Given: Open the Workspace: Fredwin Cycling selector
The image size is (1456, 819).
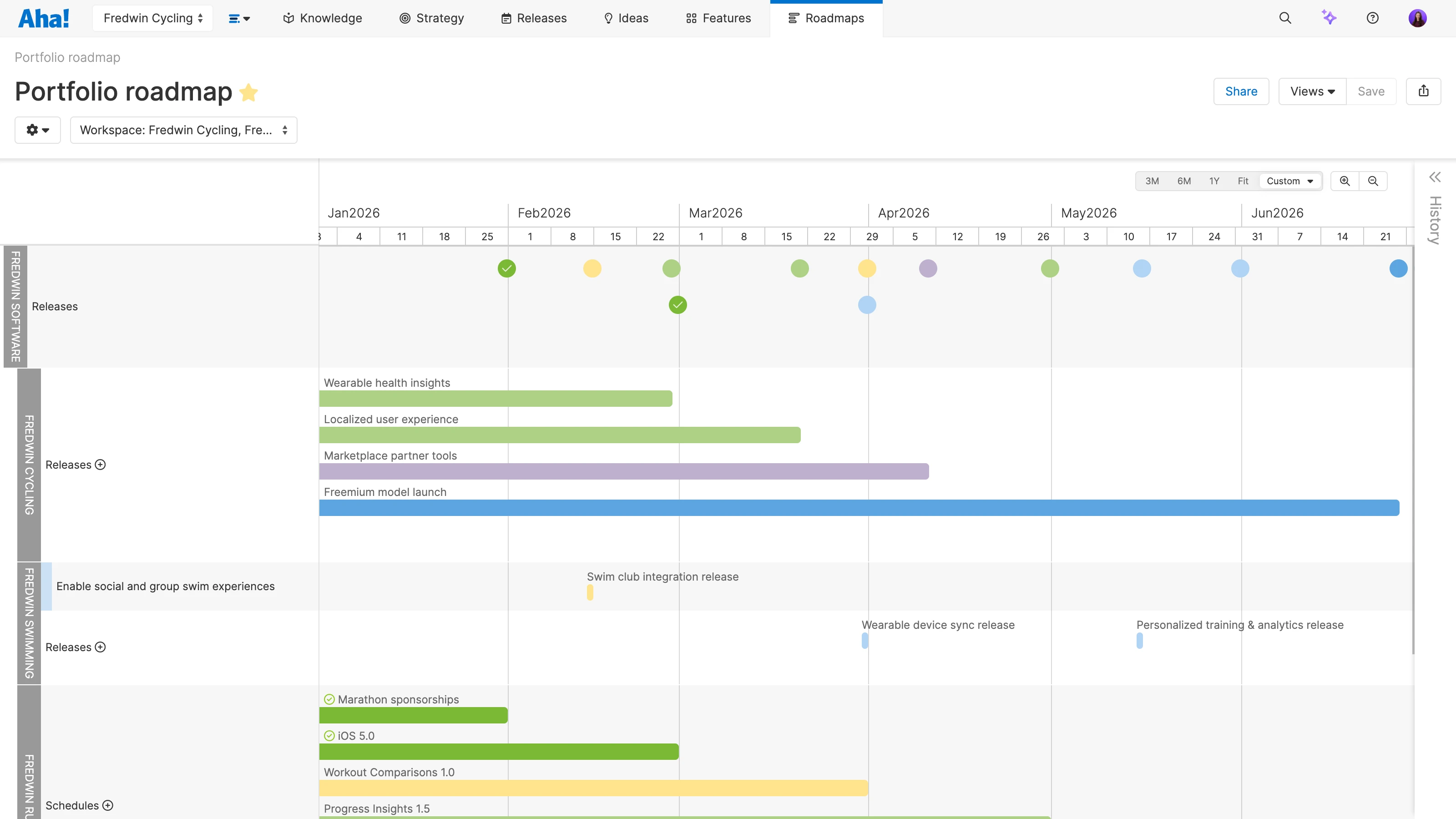Looking at the screenshot, I should [x=183, y=129].
